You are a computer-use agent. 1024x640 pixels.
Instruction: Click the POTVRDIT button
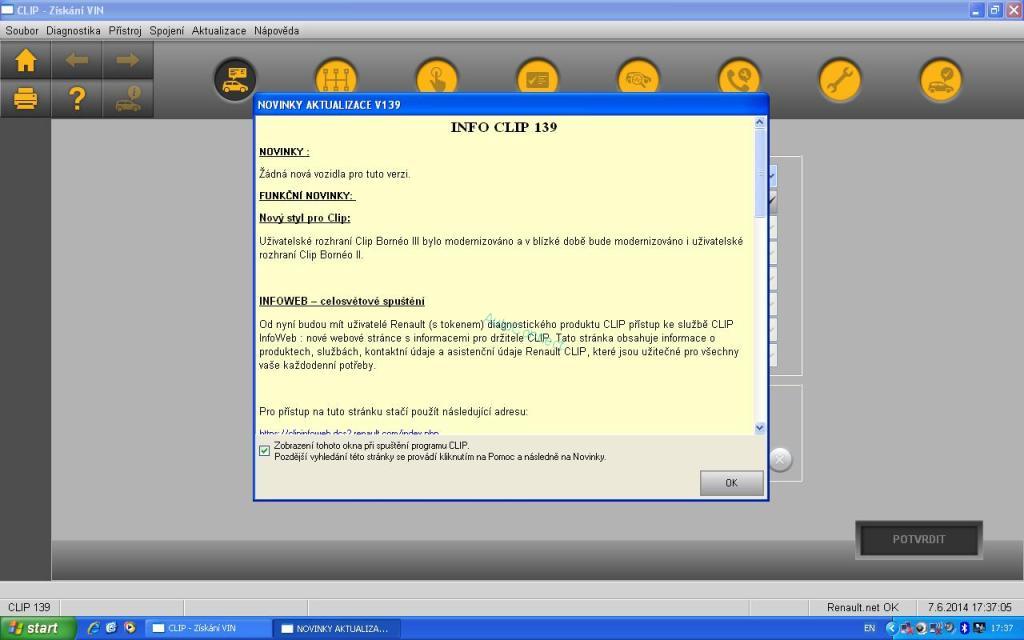click(919, 539)
